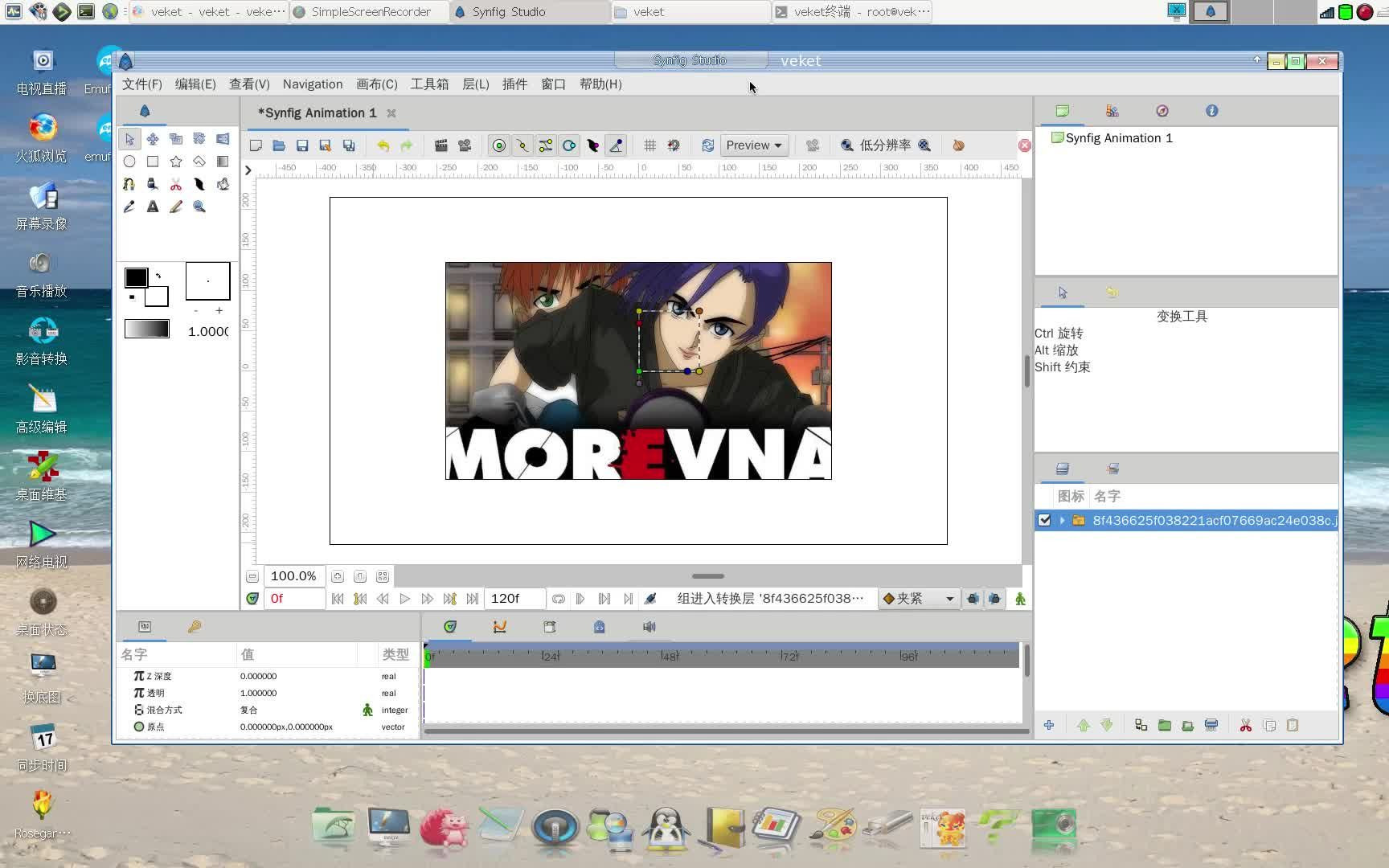Image resolution: width=1389 pixels, height=868 pixels.
Task: Open the Preview quality dropdown
Action: (x=754, y=145)
